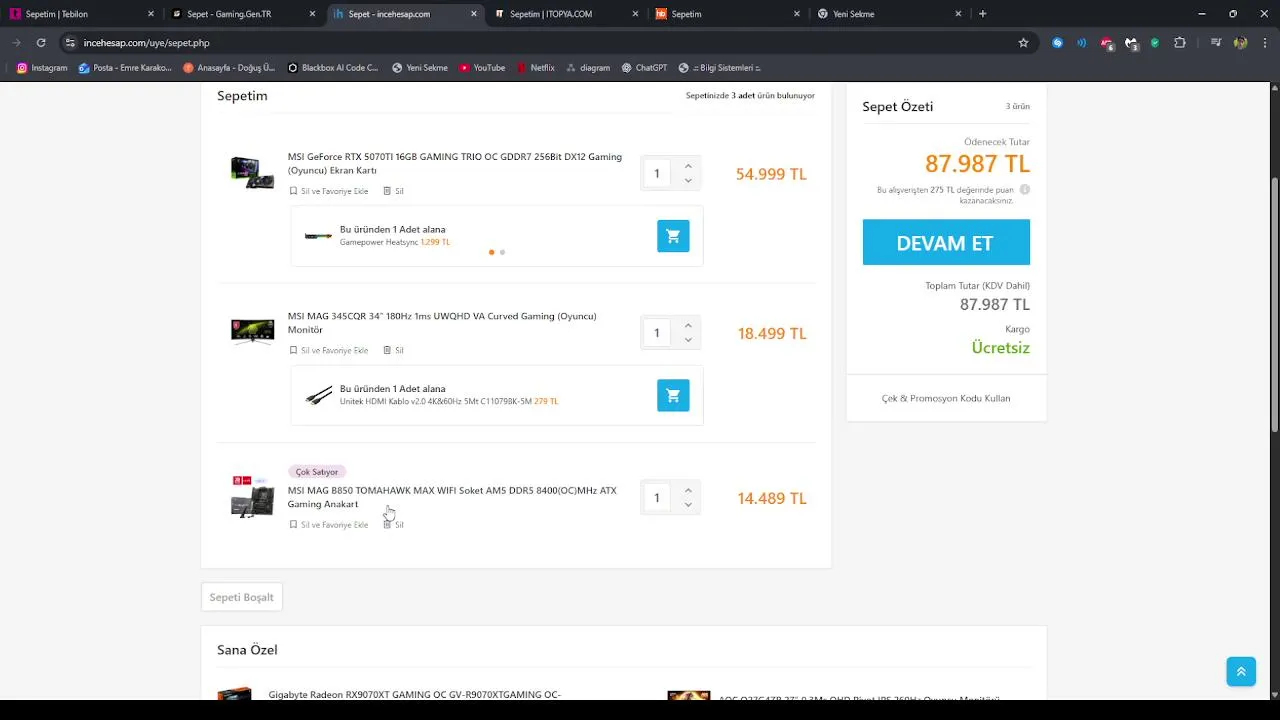Open the Chrome three-dot menu
1280x720 pixels.
coord(1265,43)
